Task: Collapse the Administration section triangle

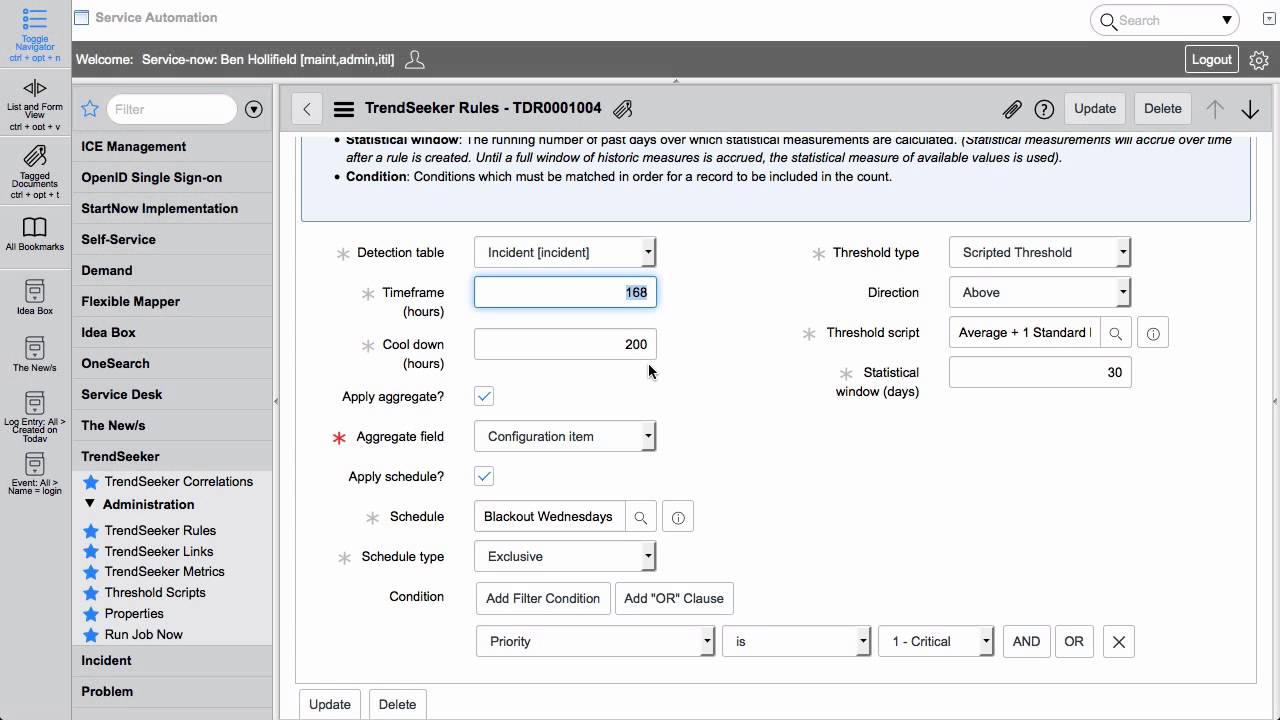Action: tap(90, 504)
